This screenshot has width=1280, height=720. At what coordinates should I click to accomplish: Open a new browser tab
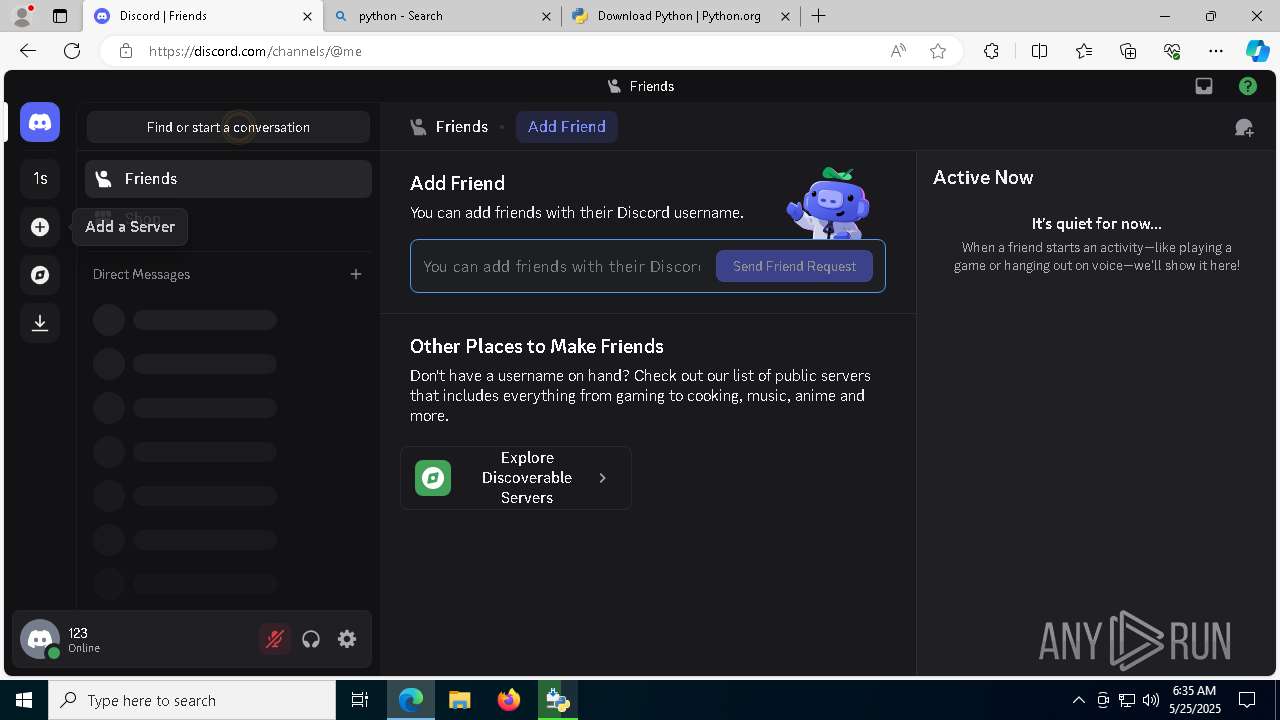coord(819,16)
